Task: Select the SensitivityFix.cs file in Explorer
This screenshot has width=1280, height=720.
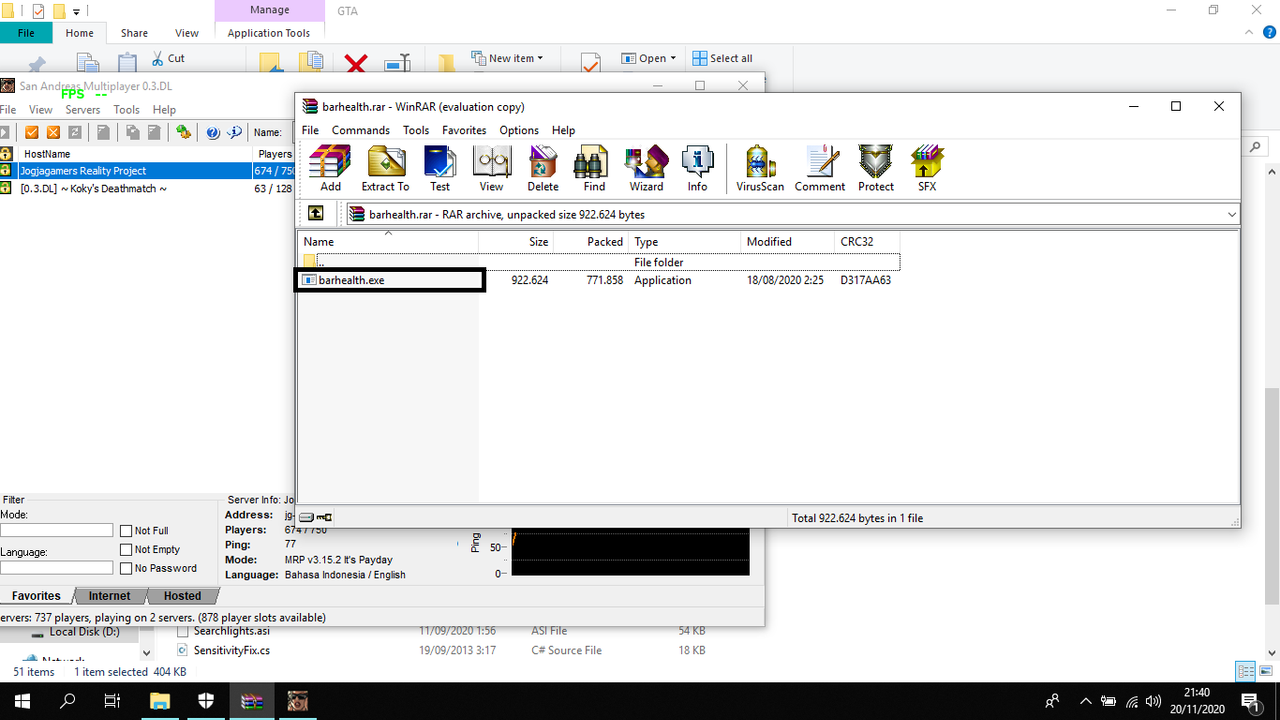Action: (231, 650)
